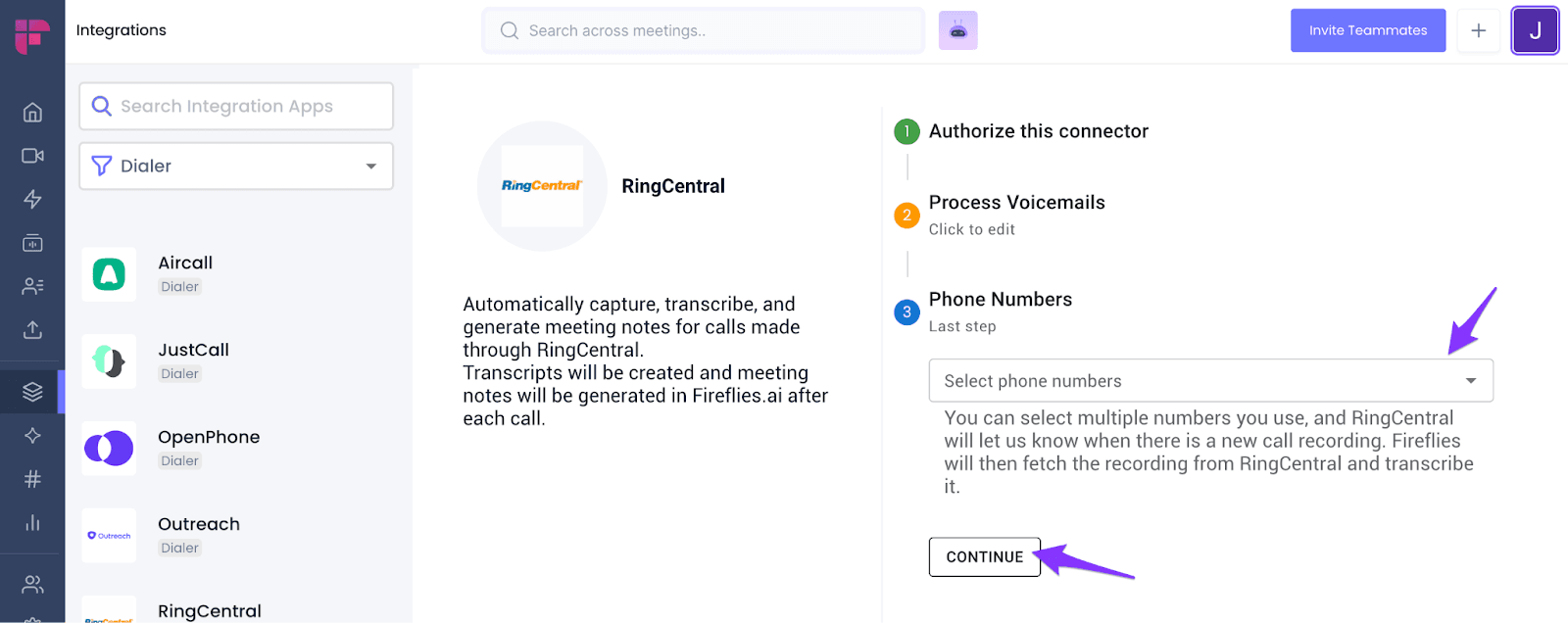Select the stacked layers integrations icon
The width and height of the screenshot is (1568, 623).
click(32, 392)
